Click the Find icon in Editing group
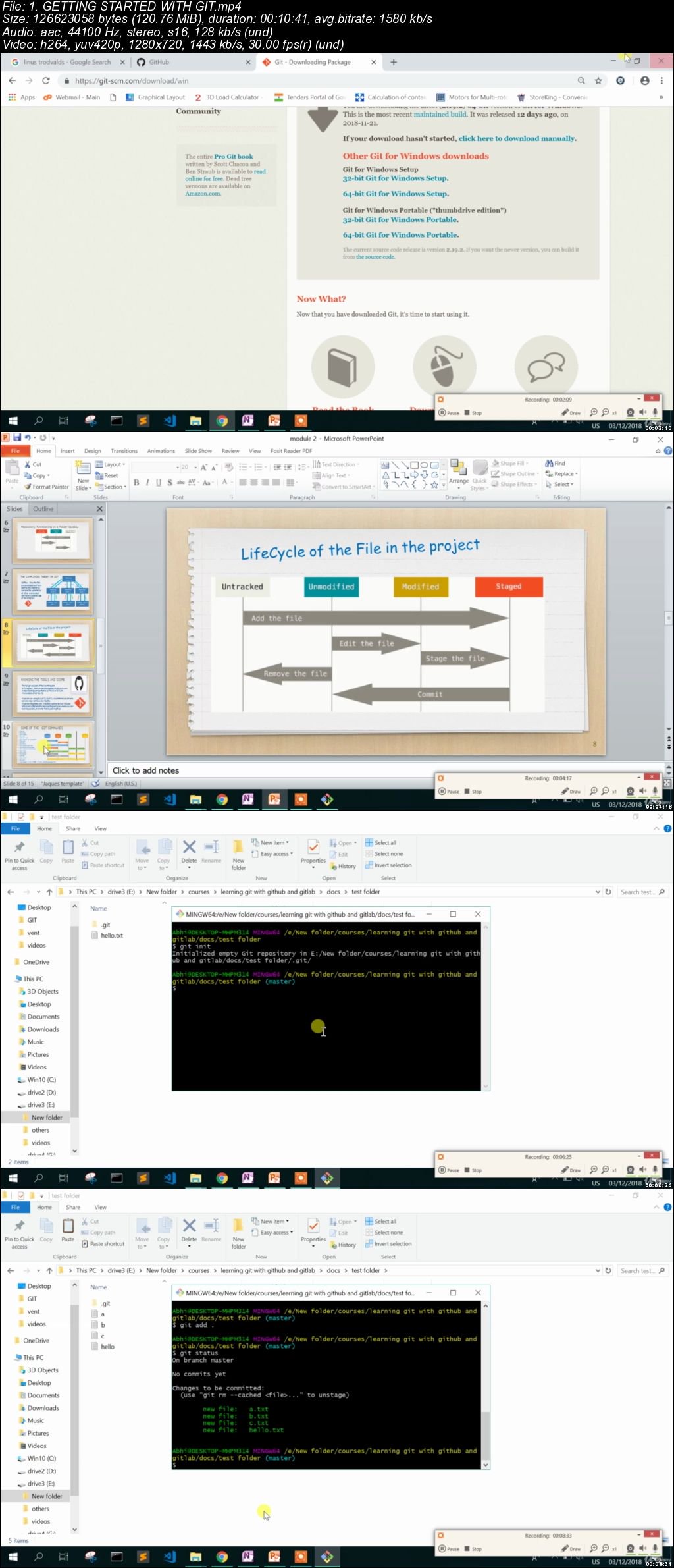This screenshot has width=674, height=1568. click(x=556, y=463)
